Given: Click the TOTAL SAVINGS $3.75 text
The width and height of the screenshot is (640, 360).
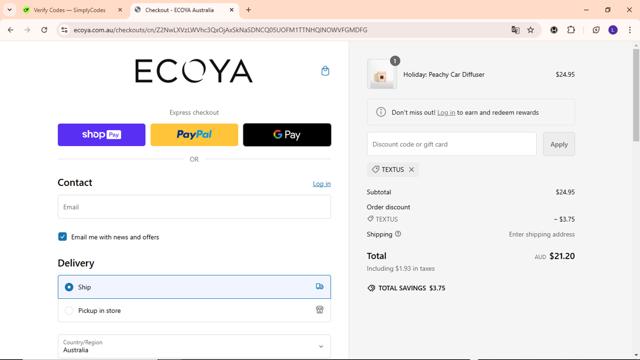Looking at the screenshot, I should click(412, 288).
